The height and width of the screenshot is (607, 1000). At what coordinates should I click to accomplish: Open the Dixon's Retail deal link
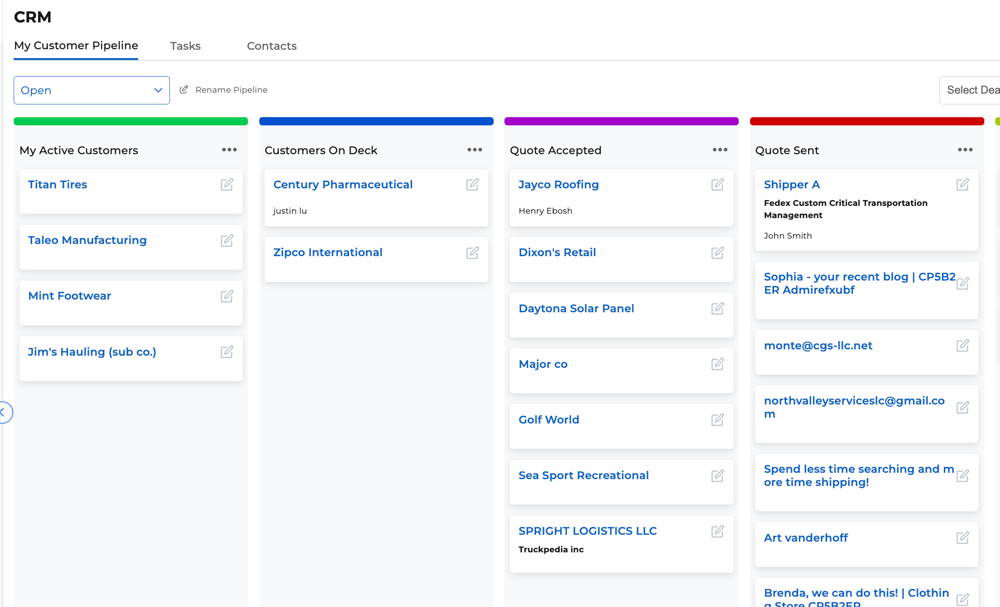coord(557,252)
